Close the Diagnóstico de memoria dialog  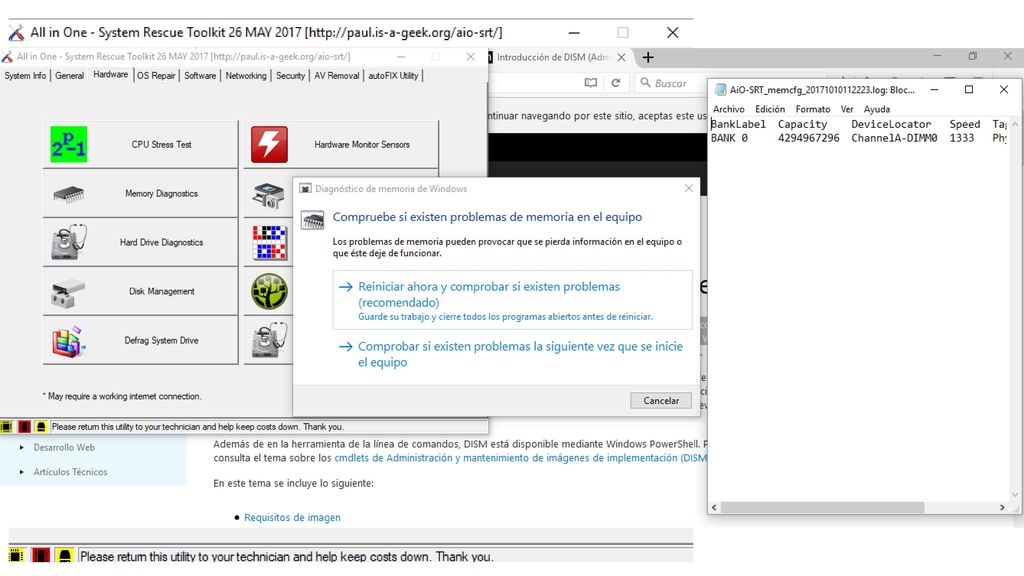[688, 188]
